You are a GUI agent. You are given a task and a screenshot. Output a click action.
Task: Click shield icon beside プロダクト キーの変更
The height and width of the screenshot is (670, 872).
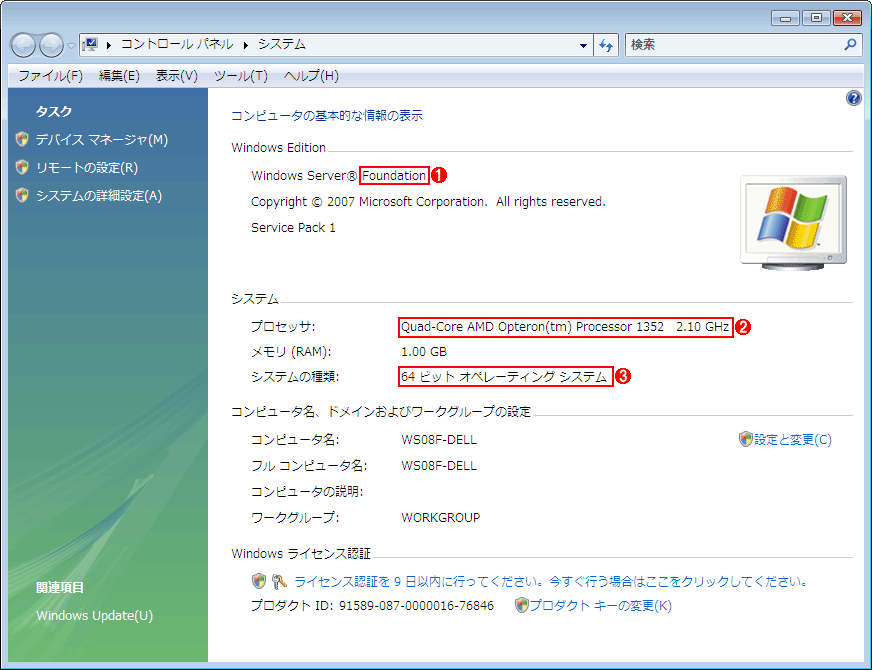tap(522, 605)
